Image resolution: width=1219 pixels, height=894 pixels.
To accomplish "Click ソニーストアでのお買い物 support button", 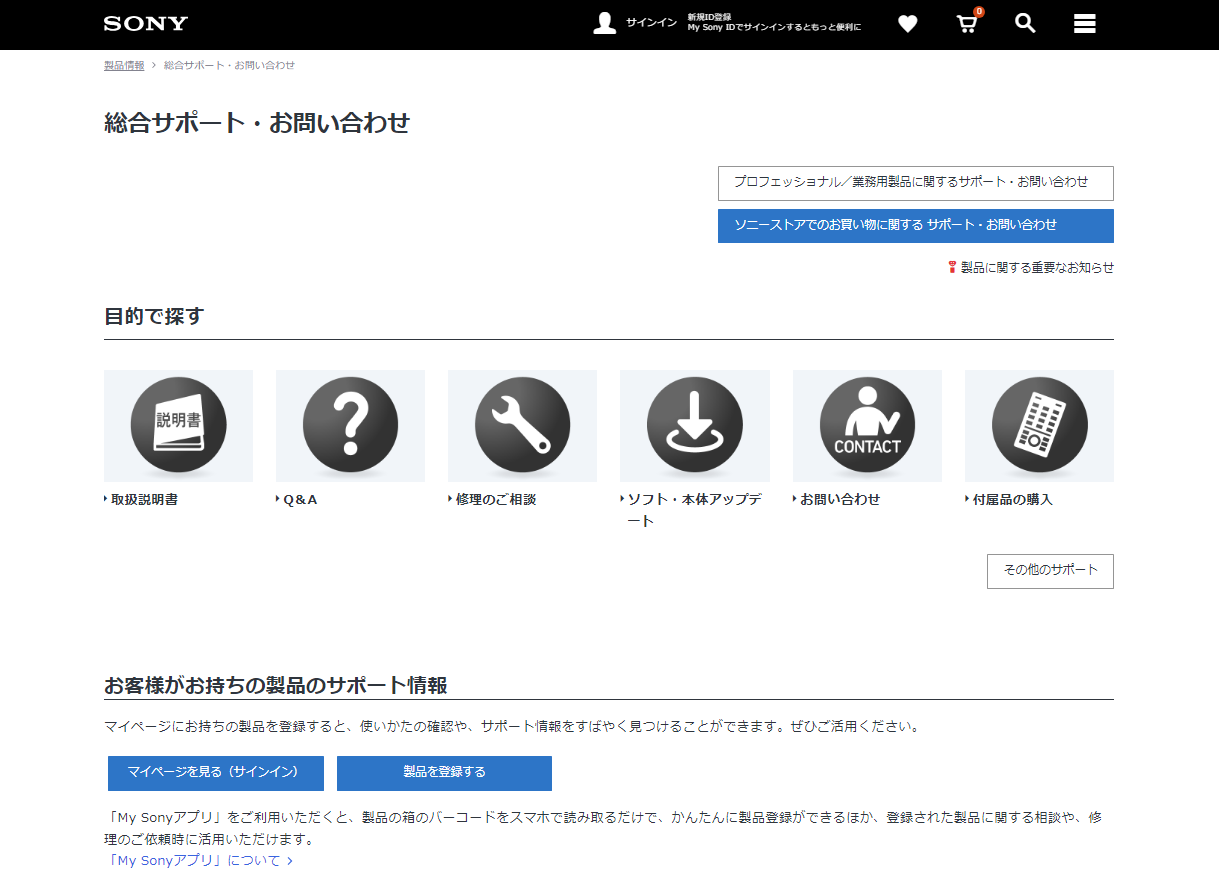I will coord(915,226).
